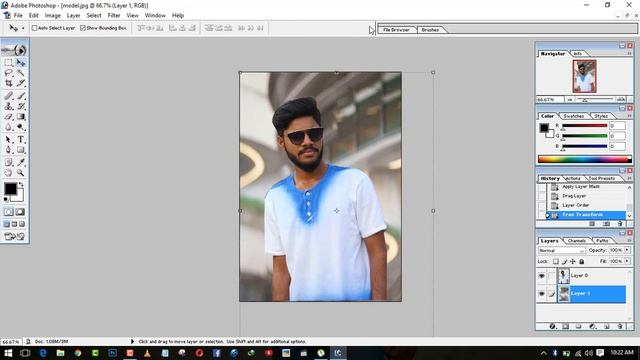Viewport: 640px width, 360px height.
Task: Select the Clone Stamp tool
Action: [9, 106]
